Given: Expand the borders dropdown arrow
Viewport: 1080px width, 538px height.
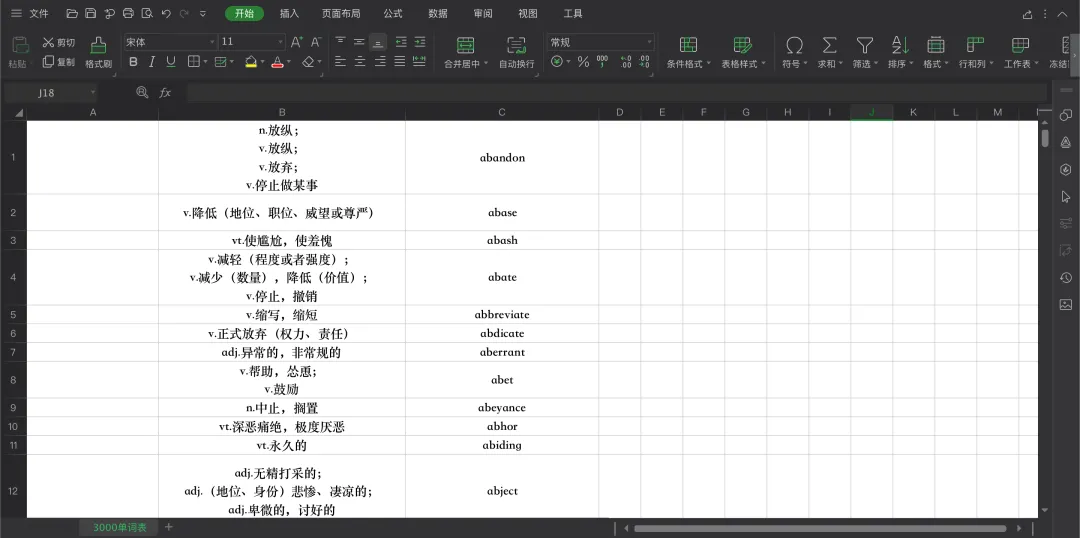Looking at the screenshot, I should [205, 62].
